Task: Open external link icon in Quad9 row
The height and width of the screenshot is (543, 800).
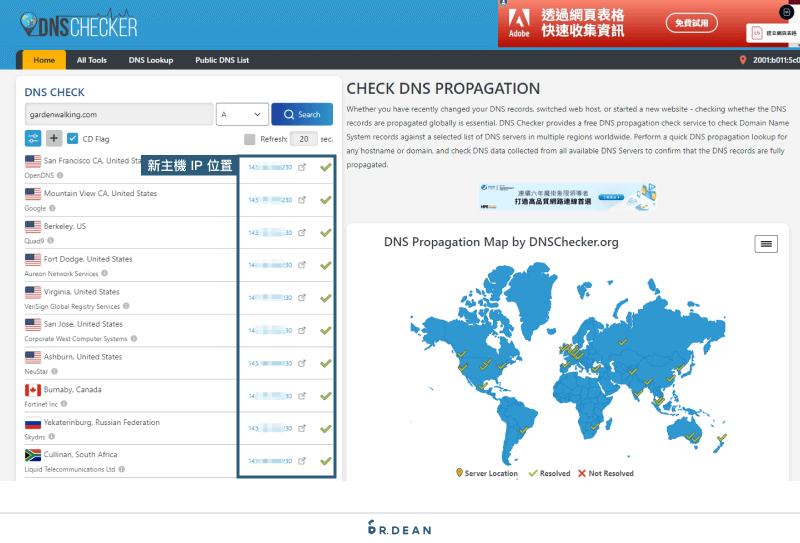Action: [302, 233]
